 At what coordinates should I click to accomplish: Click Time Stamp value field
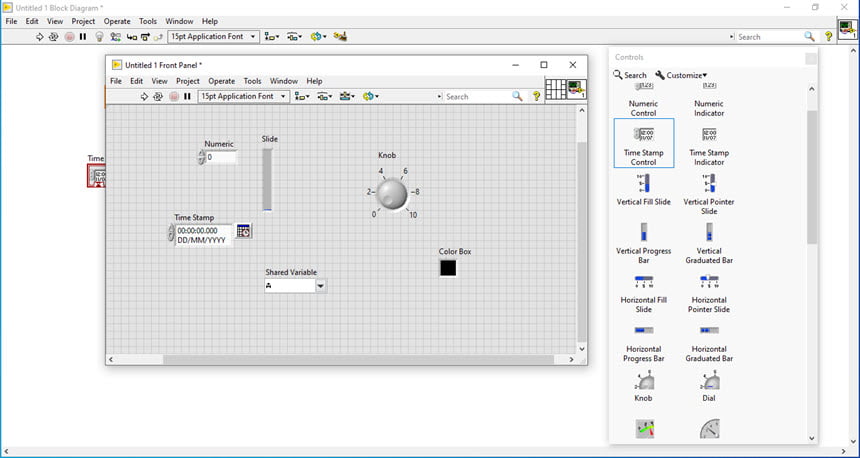pos(205,235)
